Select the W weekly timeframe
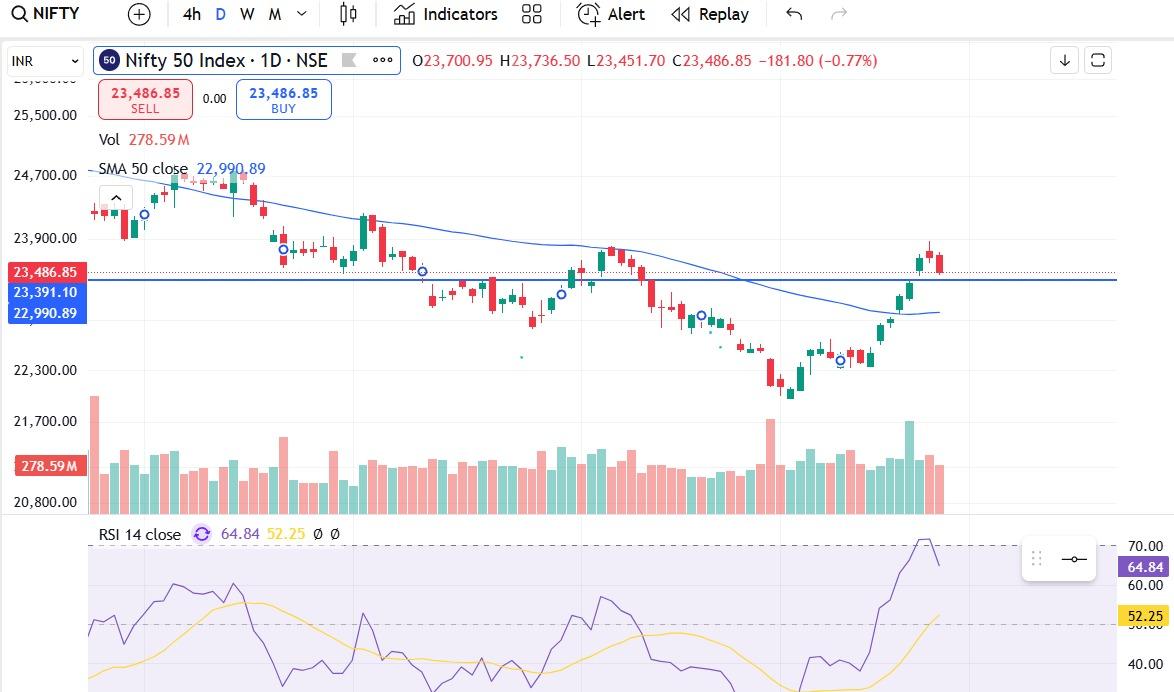 click(247, 14)
